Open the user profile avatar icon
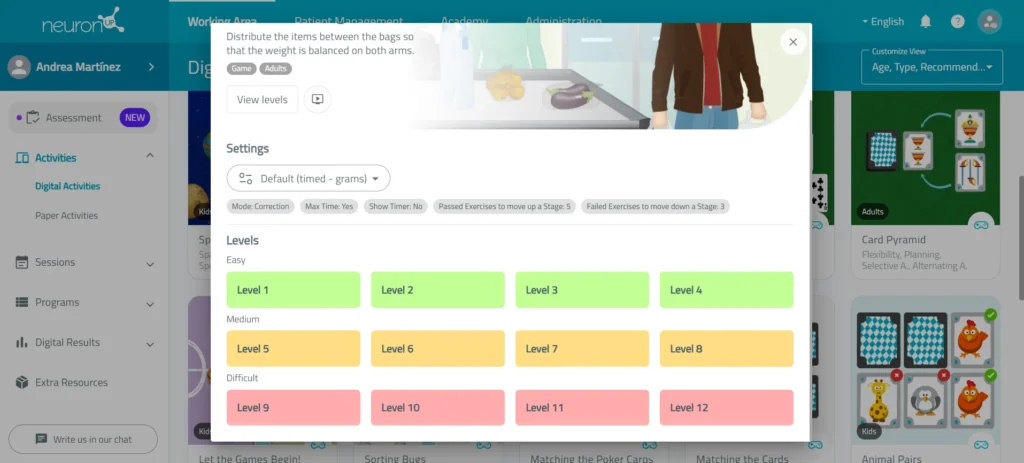The height and width of the screenshot is (463, 1024). coord(989,22)
